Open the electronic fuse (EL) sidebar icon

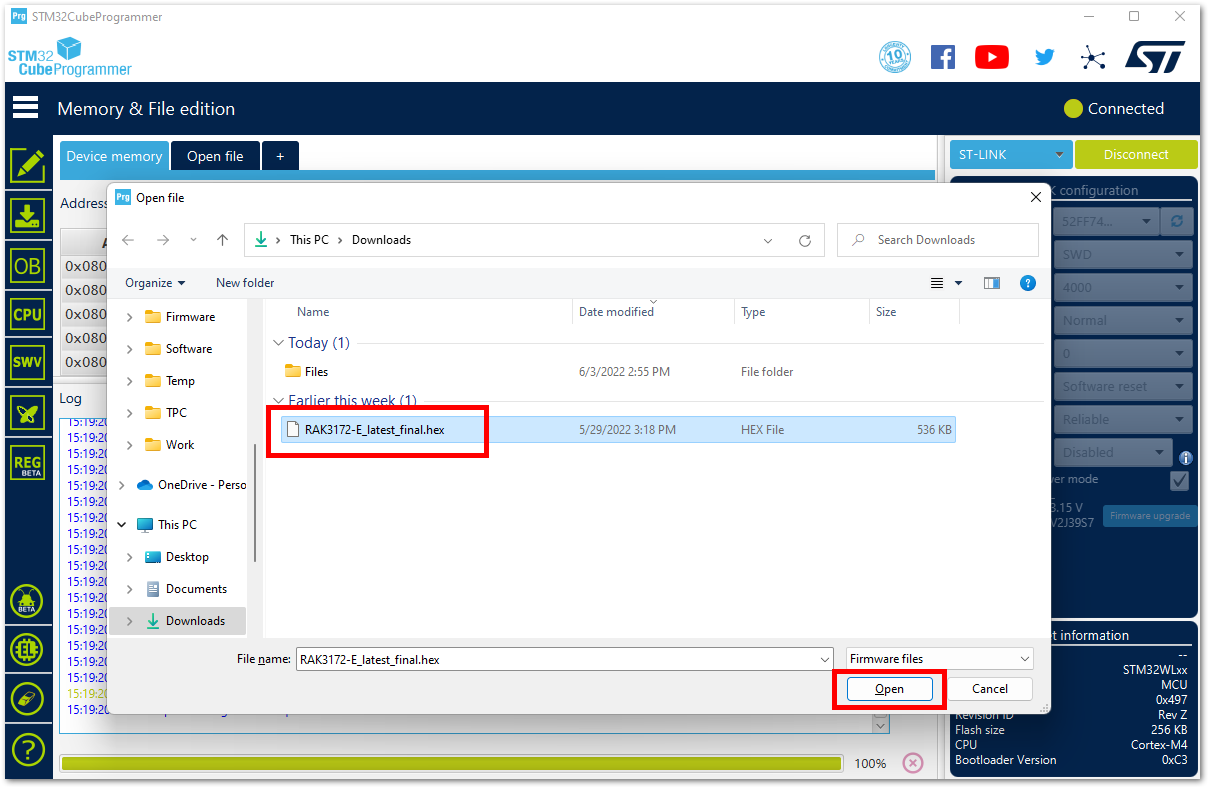tap(27, 650)
